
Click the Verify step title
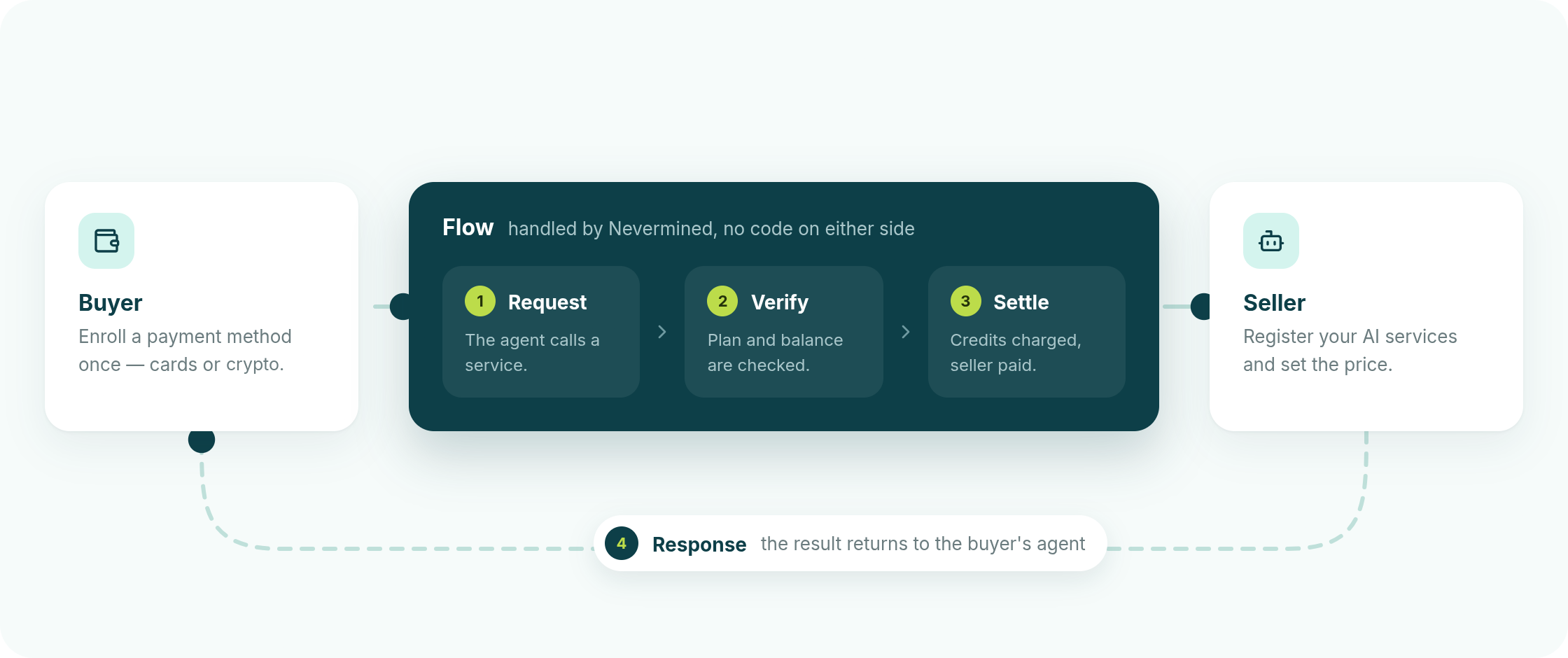click(780, 302)
